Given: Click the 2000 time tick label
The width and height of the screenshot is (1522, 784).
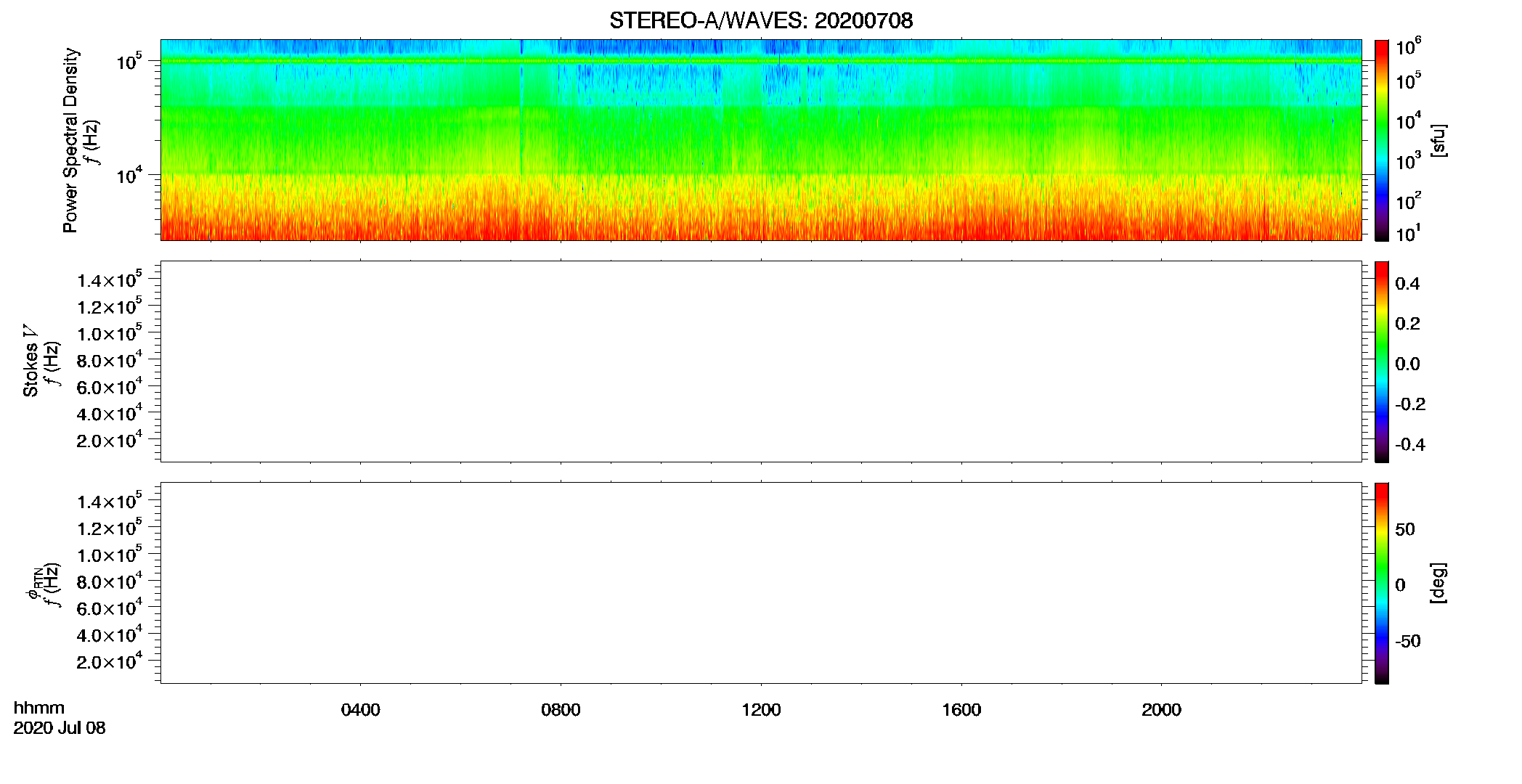Looking at the screenshot, I should 1161,710.
